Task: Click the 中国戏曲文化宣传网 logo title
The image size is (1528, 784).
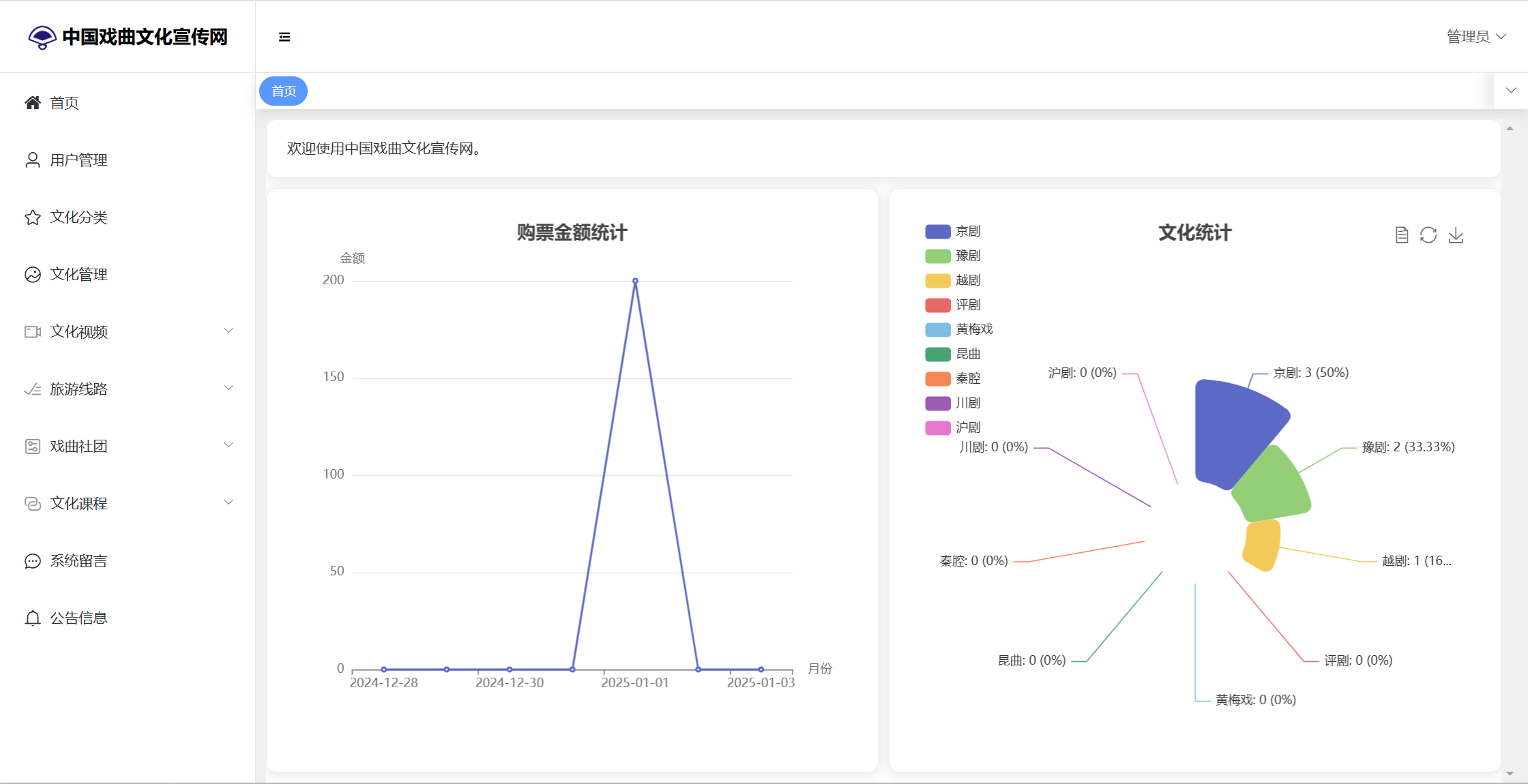Action: 145,37
